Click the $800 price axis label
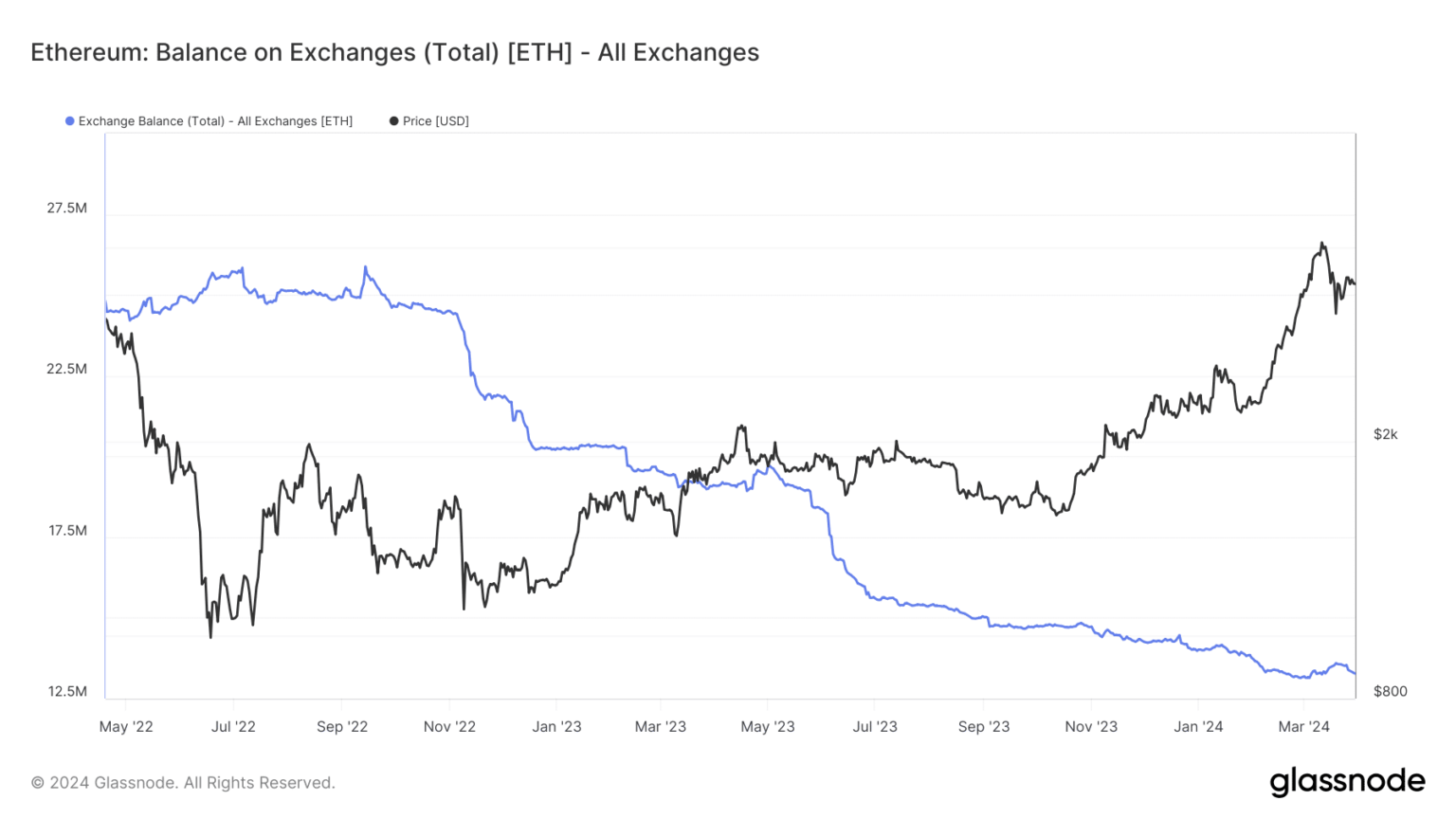Image resolution: width=1456 pixels, height=819 pixels. click(x=1391, y=691)
